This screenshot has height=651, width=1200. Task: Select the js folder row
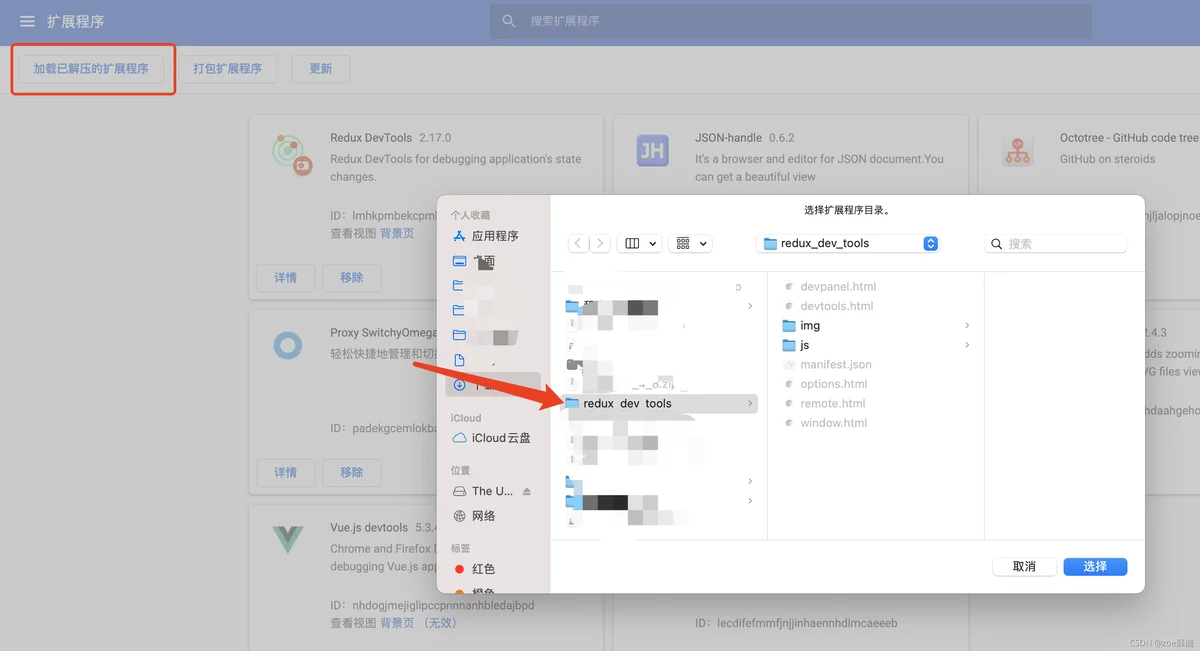tap(875, 345)
